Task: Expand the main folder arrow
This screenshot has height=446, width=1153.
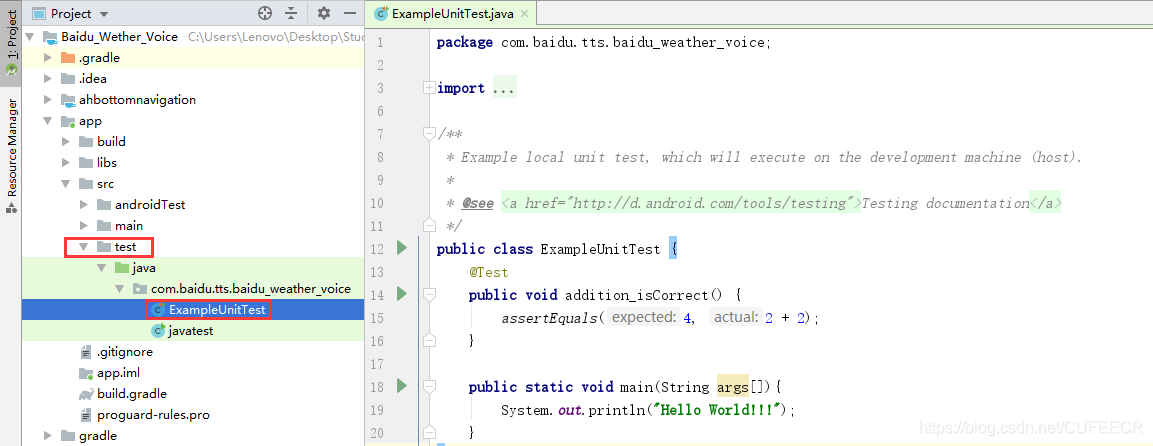Action: coord(83,226)
